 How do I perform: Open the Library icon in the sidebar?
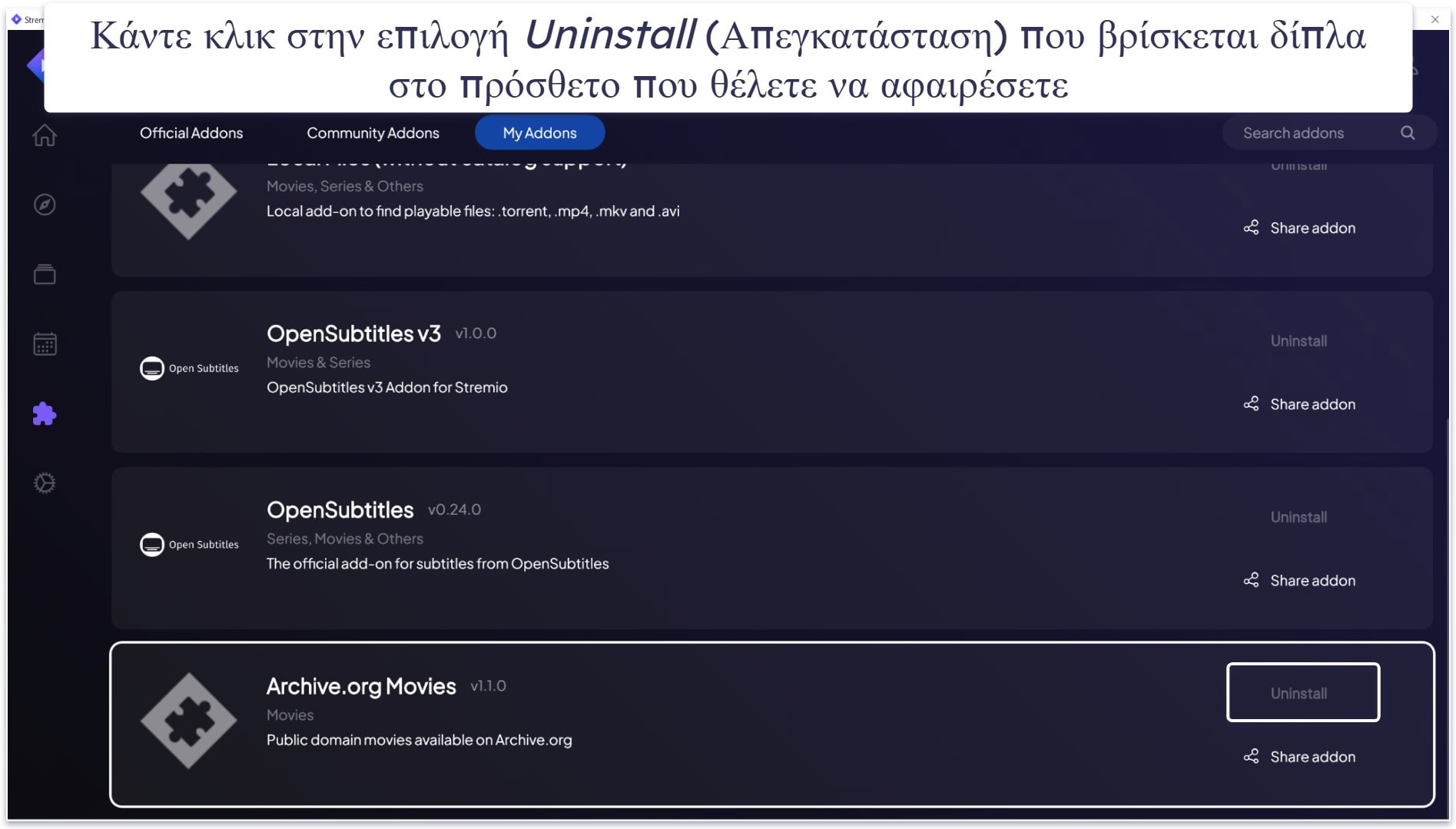point(45,274)
